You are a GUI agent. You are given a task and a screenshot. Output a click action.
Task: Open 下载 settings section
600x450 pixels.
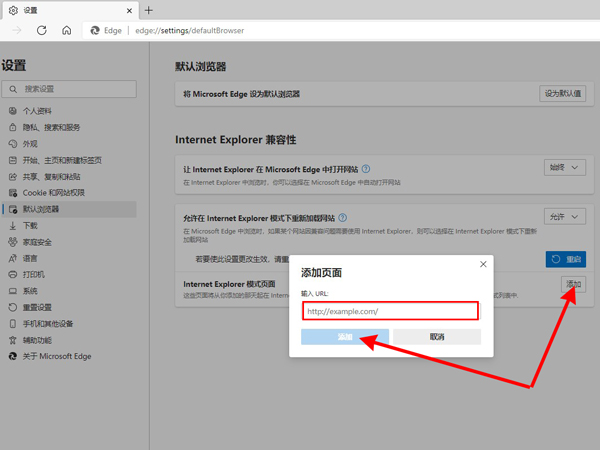30,226
